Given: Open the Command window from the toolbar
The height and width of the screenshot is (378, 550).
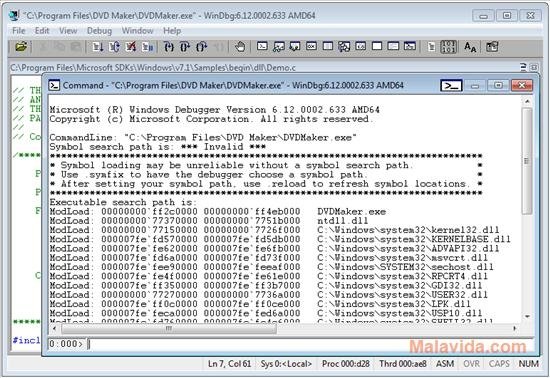Looking at the screenshot, I should [262, 46].
